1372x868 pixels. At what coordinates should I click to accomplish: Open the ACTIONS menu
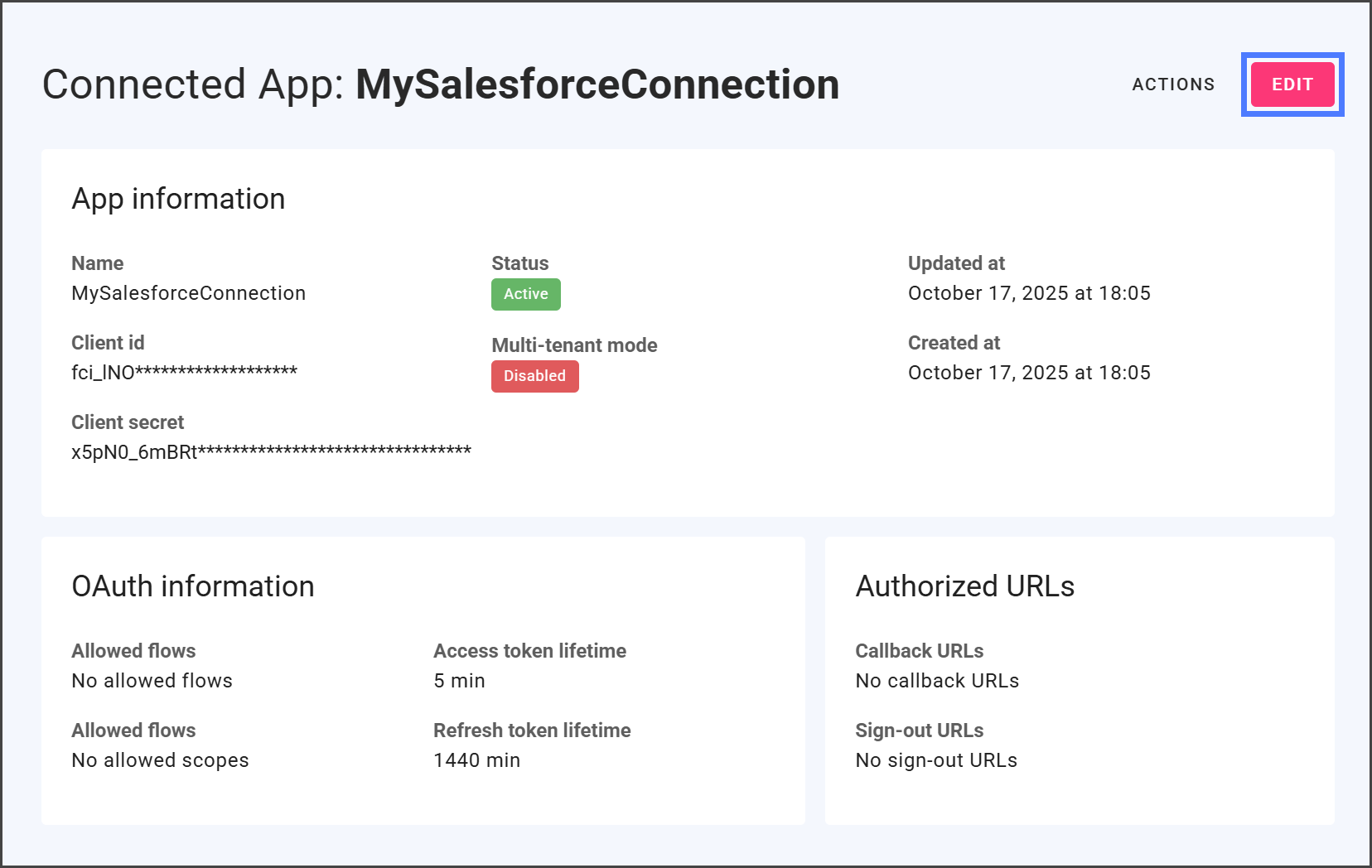(1172, 84)
